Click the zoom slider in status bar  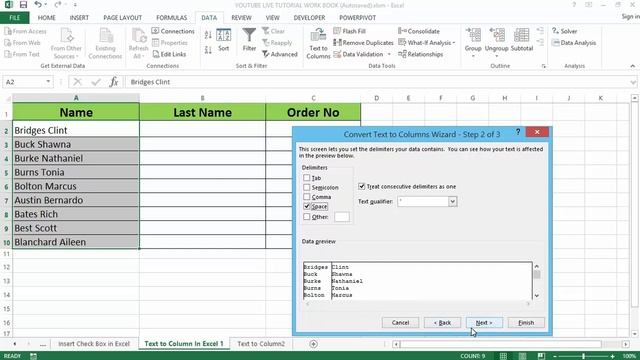pyautogui.click(x=584, y=356)
